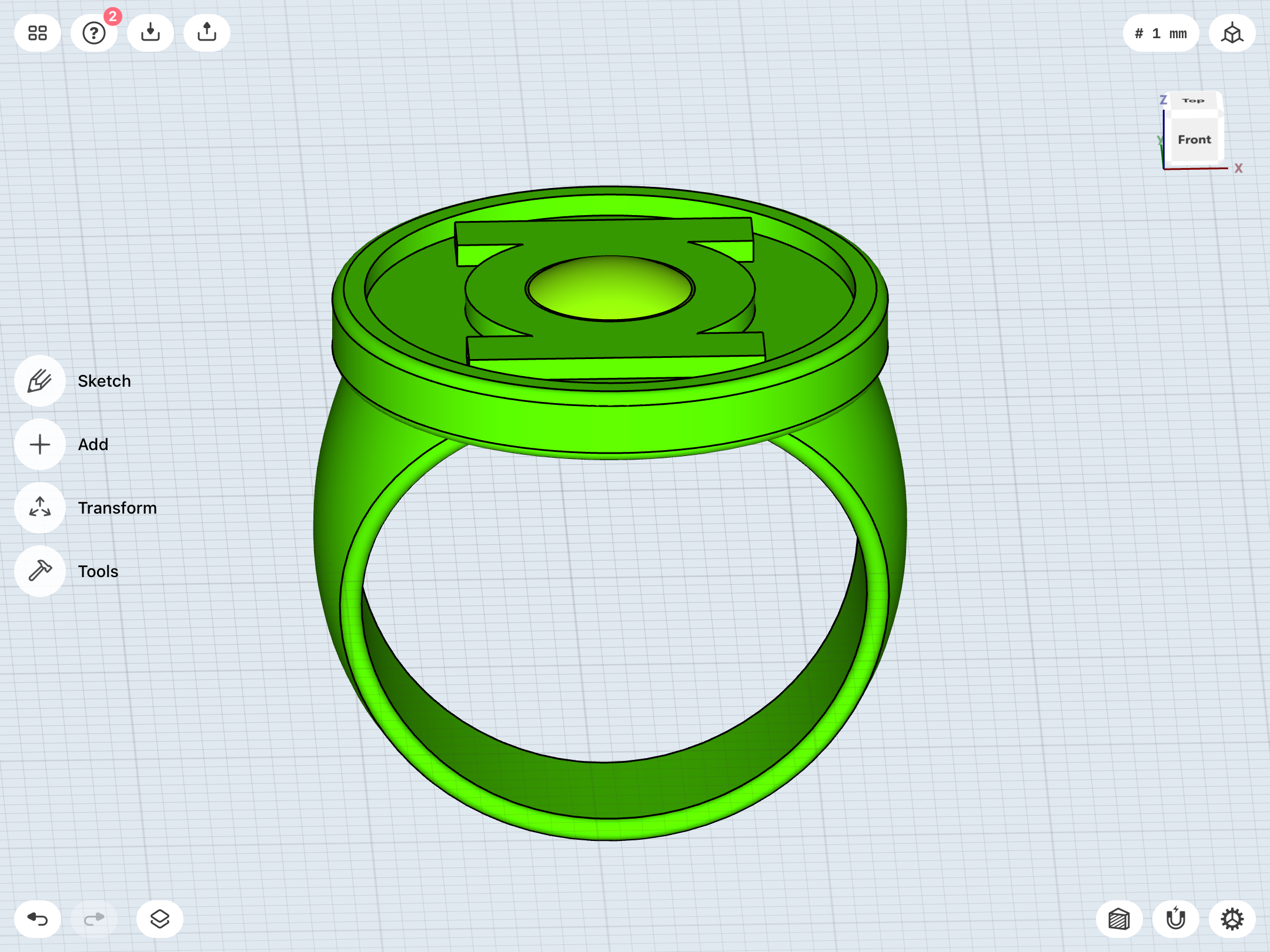
Task: Open the grid size 1 mm setting
Action: [x=1161, y=33]
